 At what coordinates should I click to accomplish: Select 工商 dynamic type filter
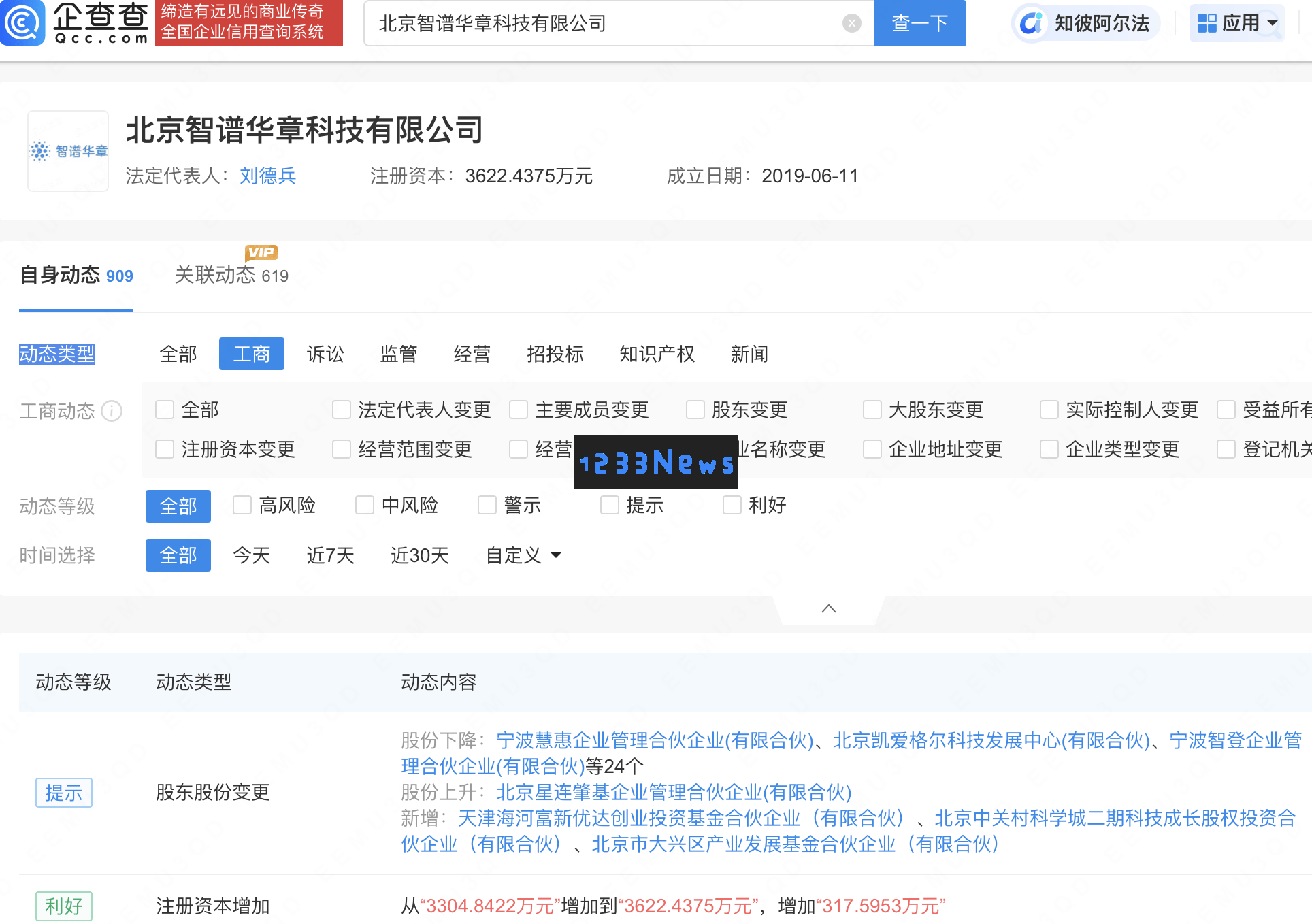click(x=252, y=354)
